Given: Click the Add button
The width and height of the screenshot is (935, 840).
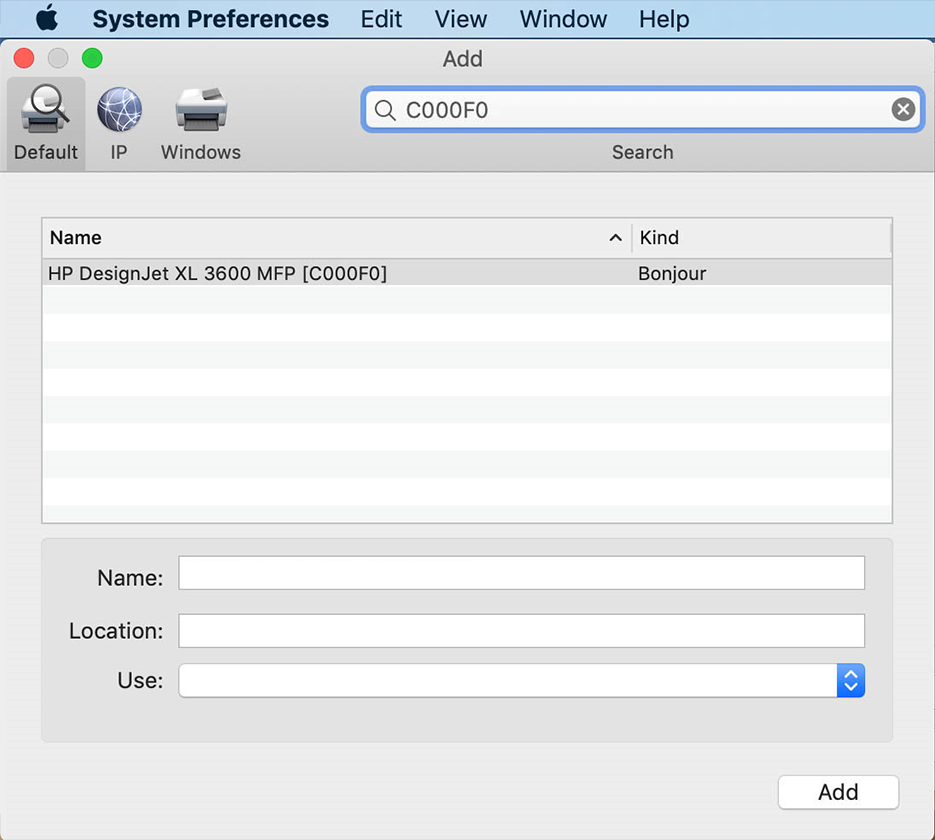Looking at the screenshot, I should 838,792.
